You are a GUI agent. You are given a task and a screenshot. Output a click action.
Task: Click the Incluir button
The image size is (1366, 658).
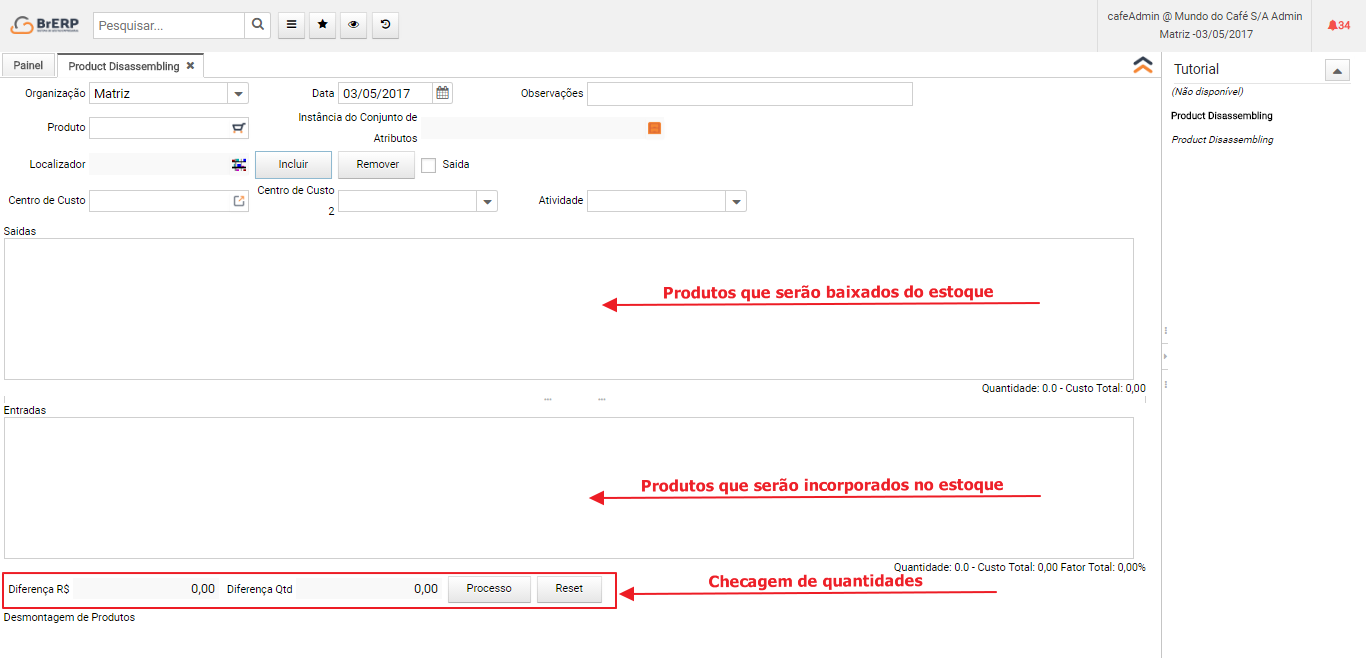293,165
